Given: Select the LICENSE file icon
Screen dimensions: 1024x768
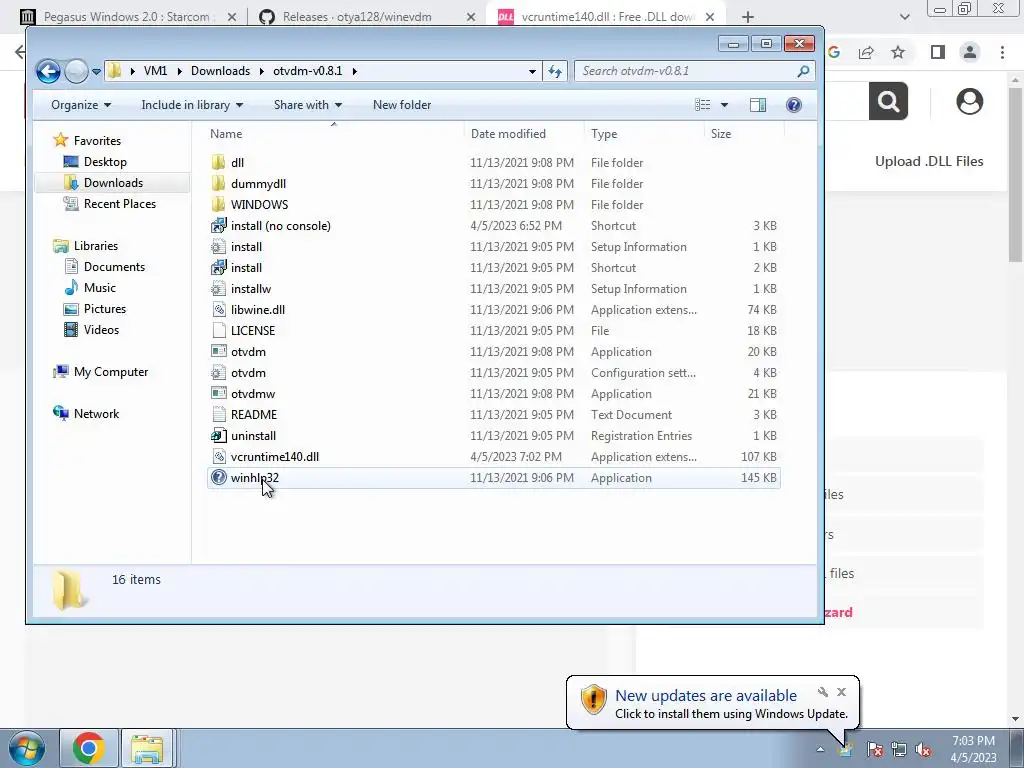Looking at the screenshot, I should click(219, 330).
